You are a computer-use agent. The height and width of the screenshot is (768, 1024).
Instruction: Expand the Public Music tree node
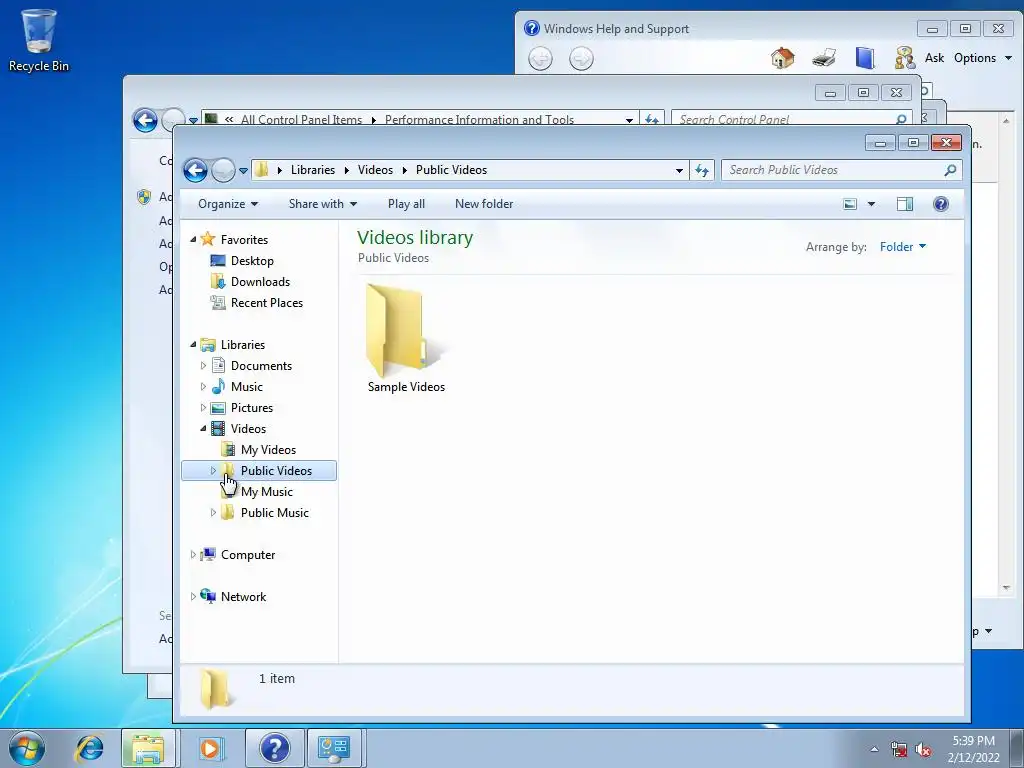click(x=213, y=513)
